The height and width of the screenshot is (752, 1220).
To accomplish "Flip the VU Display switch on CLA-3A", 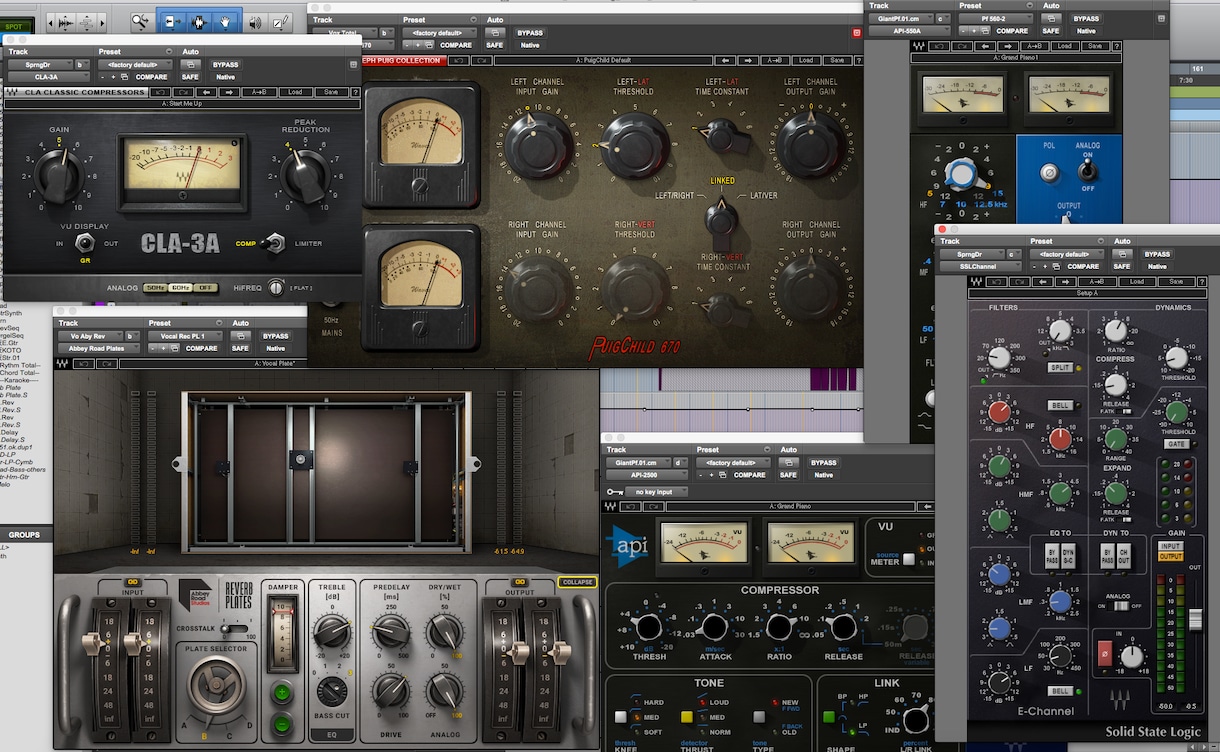I will (x=85, y=242).
